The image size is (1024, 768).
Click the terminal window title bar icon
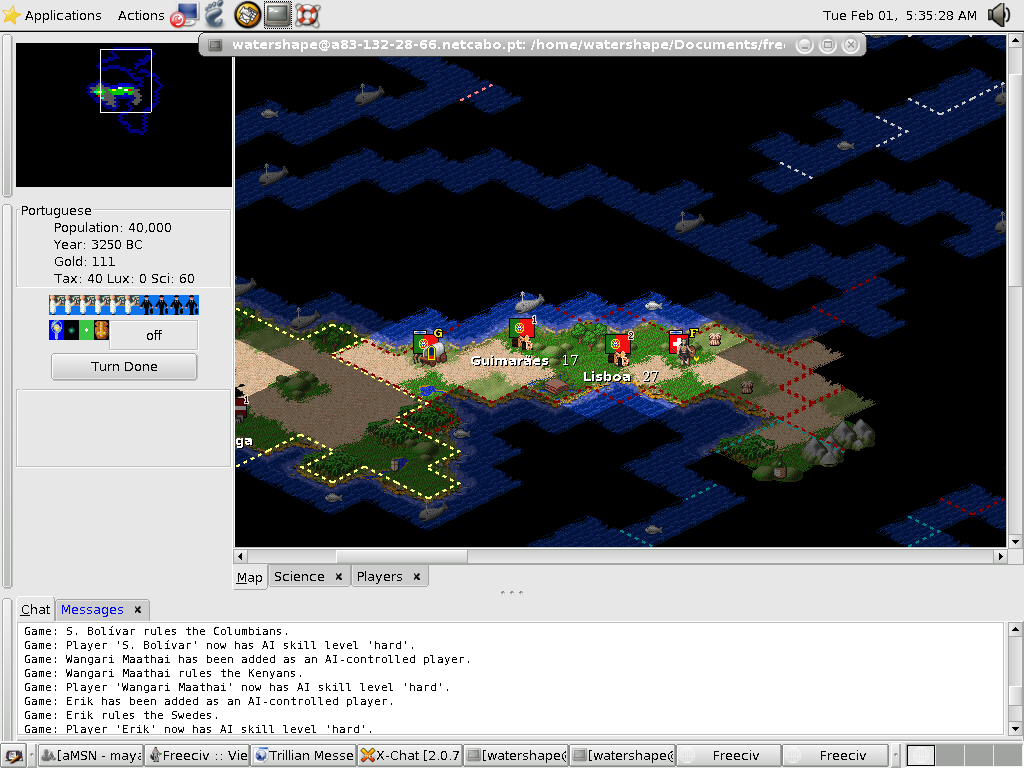coord(215,45)
